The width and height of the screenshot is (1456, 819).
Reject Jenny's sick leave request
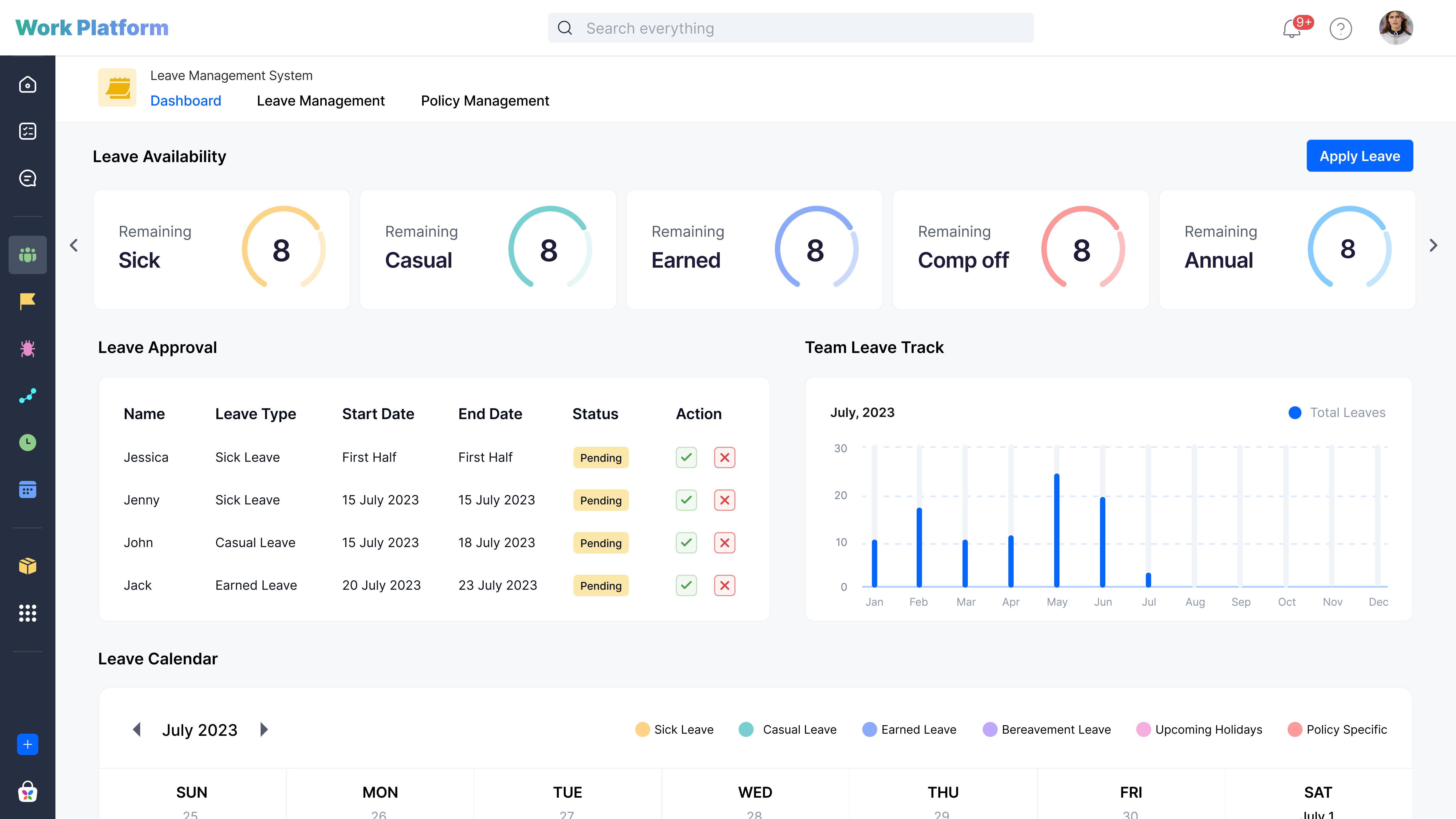tap(725, 500)
